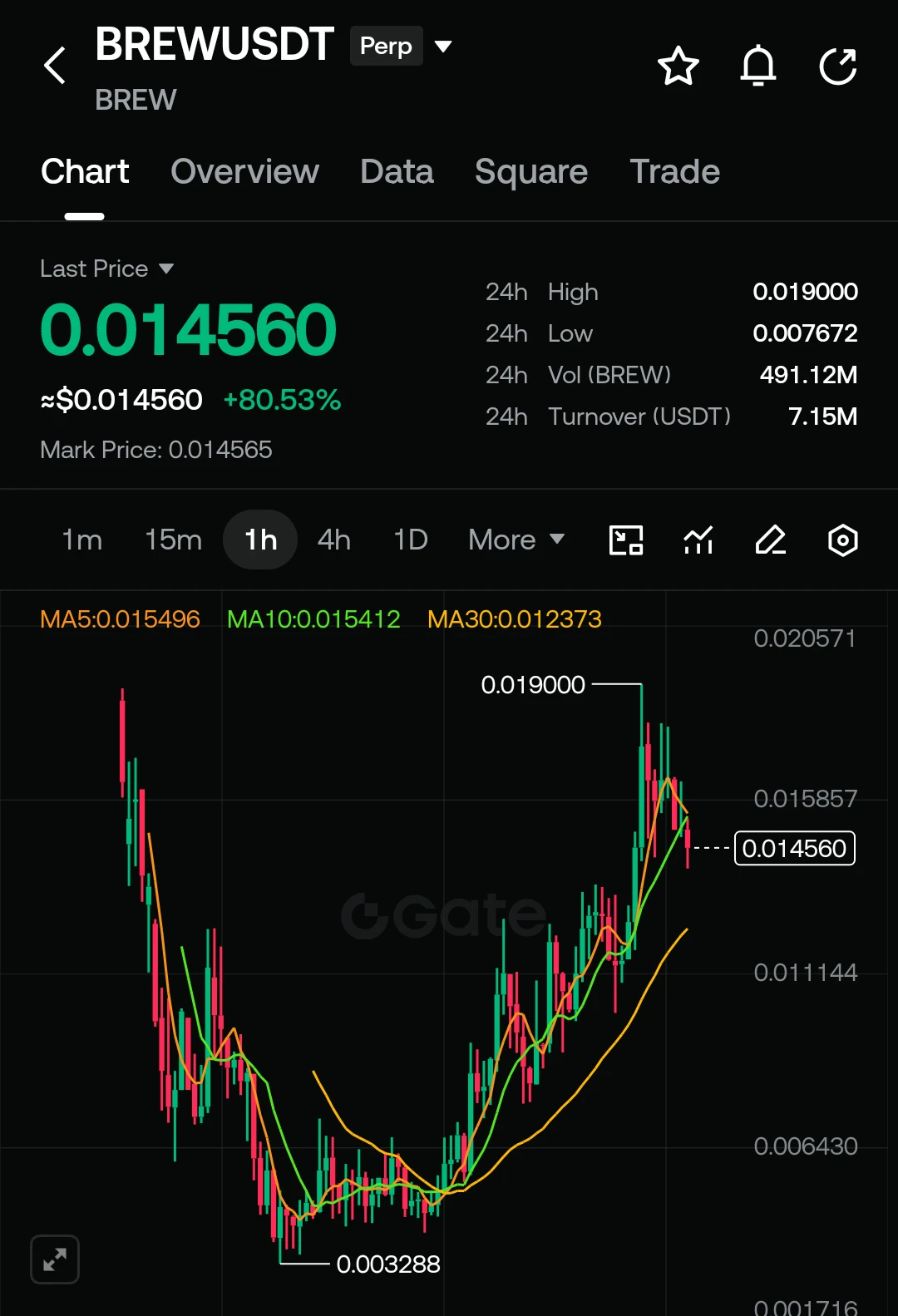Image resolution: width=898 pixels, height=1316 pixels.
Task: Tap the +80.53% change value
Action: tap(283, 400)
